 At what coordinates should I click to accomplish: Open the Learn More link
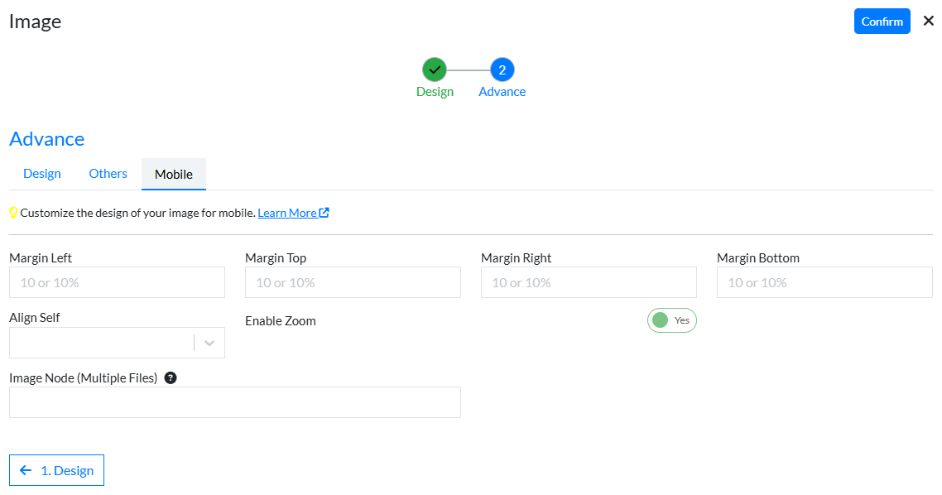pos(287,213)
